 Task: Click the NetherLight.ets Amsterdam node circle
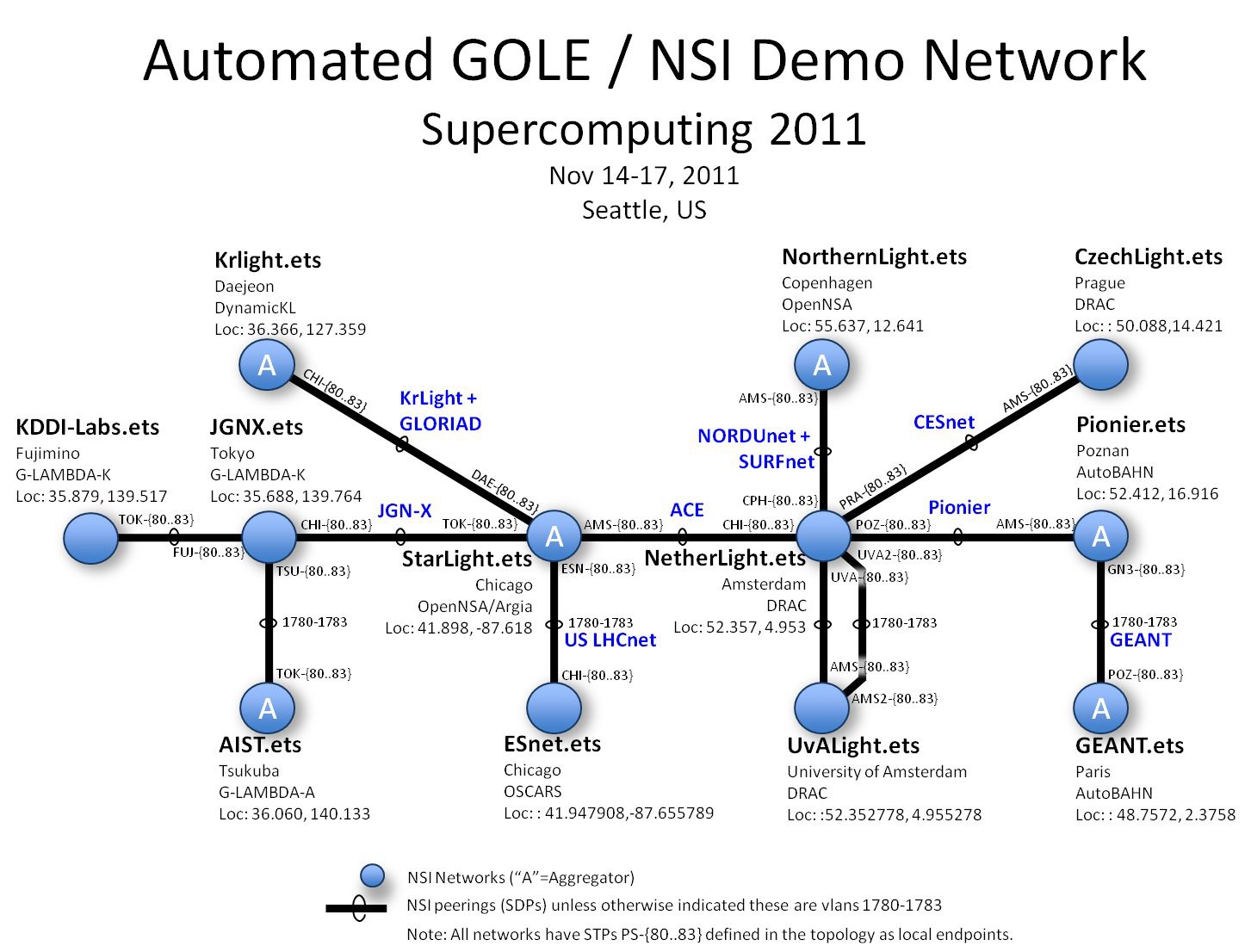click(x=824, y=536)
